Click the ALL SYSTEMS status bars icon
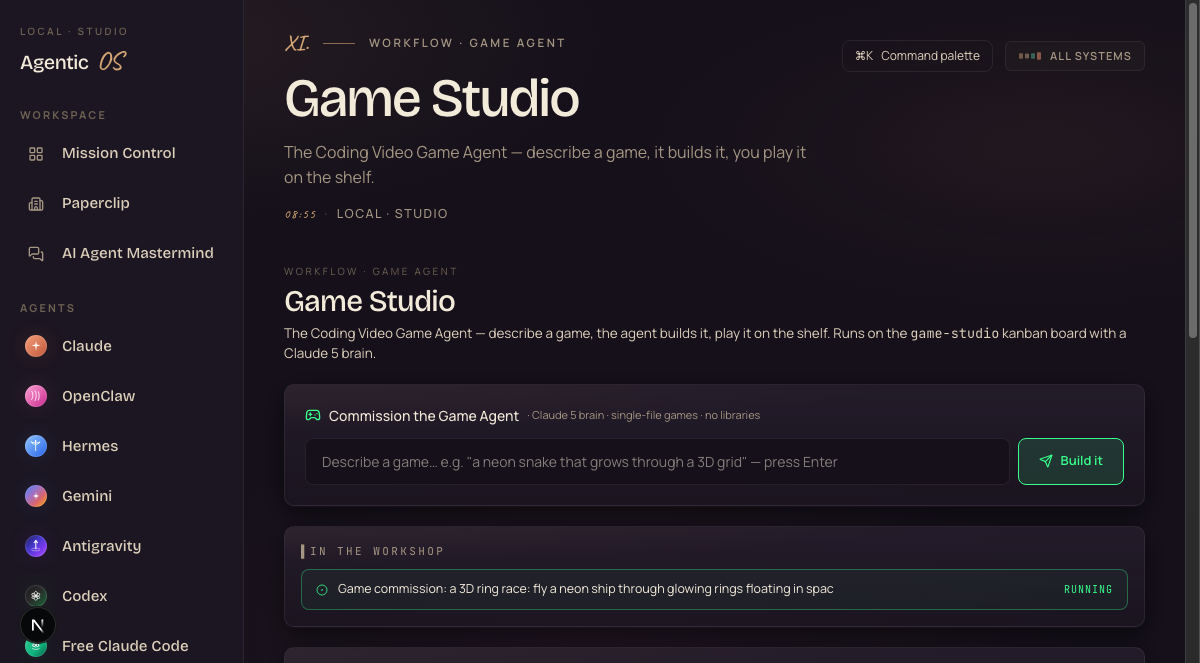1200x663 pixels. tap(1030, 56)
